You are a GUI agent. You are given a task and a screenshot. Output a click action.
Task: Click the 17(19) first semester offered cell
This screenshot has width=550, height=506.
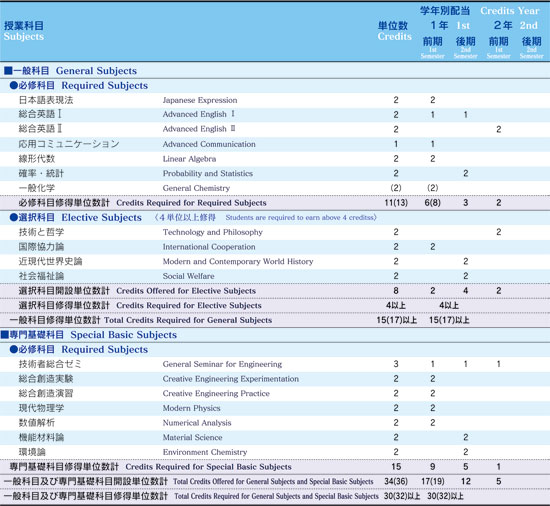(432, 481)
